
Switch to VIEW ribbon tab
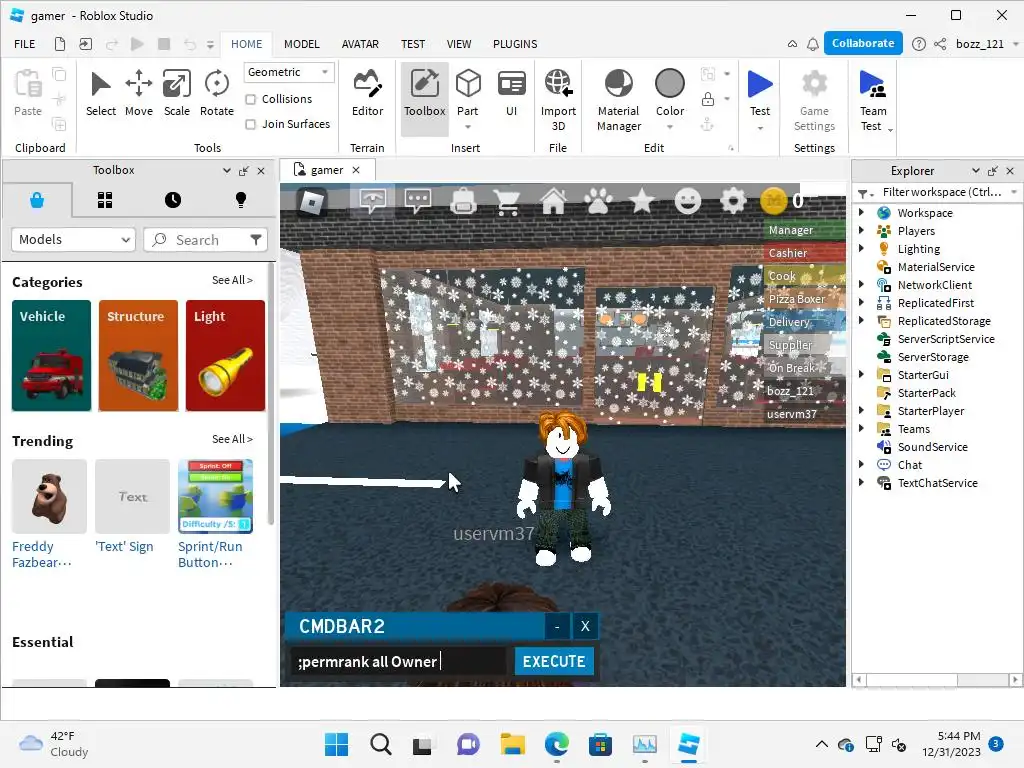point(459,44)
